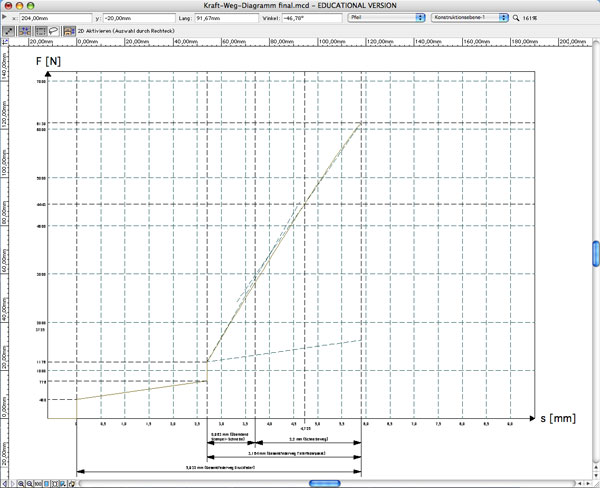Click the scroll right arrow at bottom right
Viewport: 600px width, 488px height.
(589, 484)
